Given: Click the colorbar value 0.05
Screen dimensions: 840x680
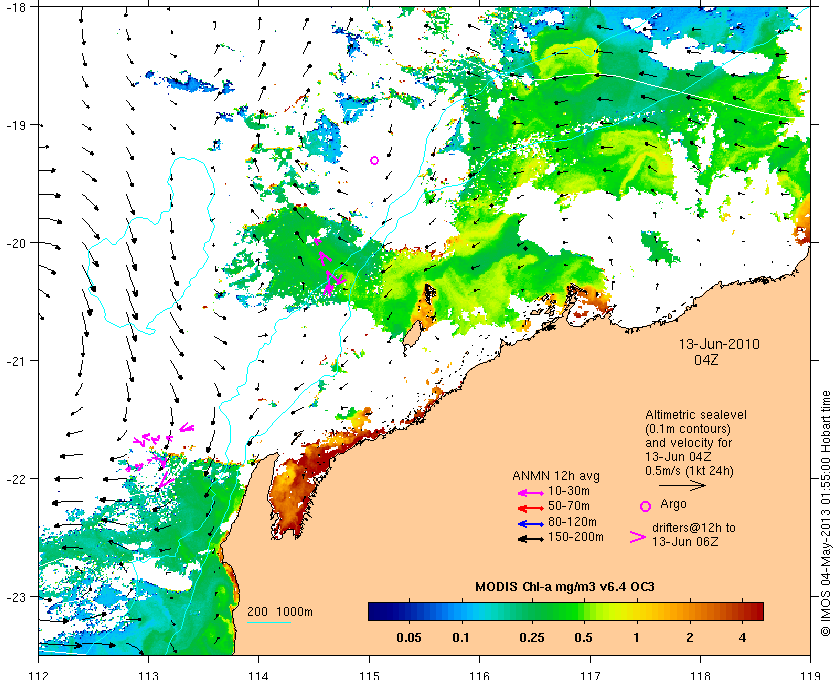Looking at the screenshot, I should click(x=409, y=638).
